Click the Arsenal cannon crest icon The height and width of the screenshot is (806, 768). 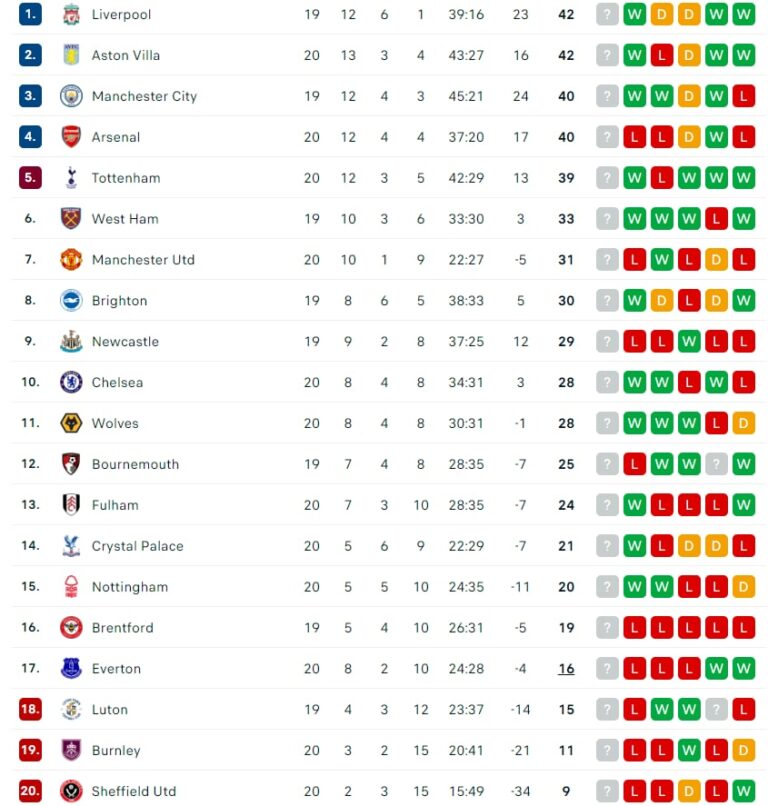pos(70,137)
